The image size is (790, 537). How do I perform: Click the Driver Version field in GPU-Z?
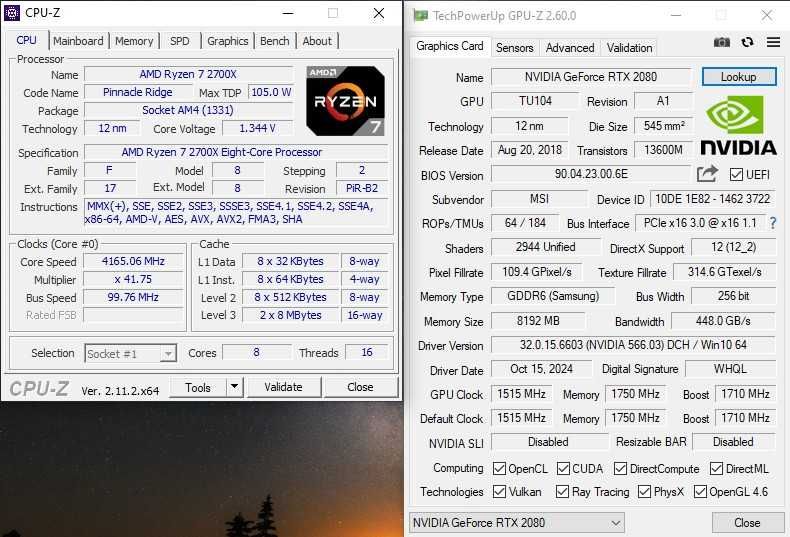tap(633, 345)
